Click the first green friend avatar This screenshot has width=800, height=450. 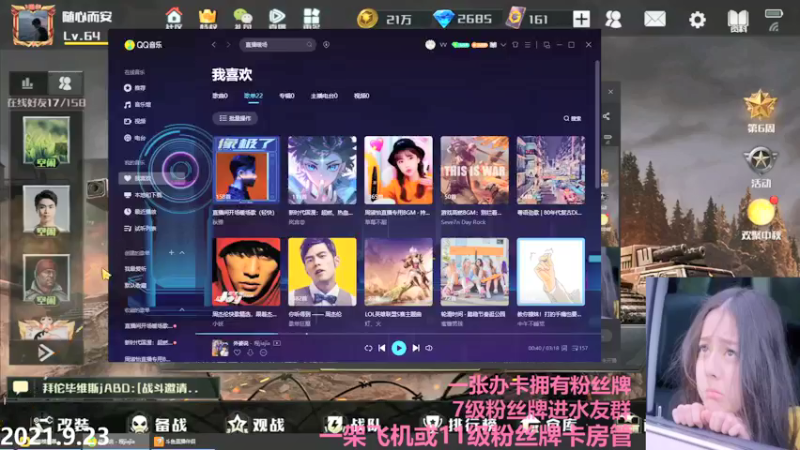pos(46,141)
